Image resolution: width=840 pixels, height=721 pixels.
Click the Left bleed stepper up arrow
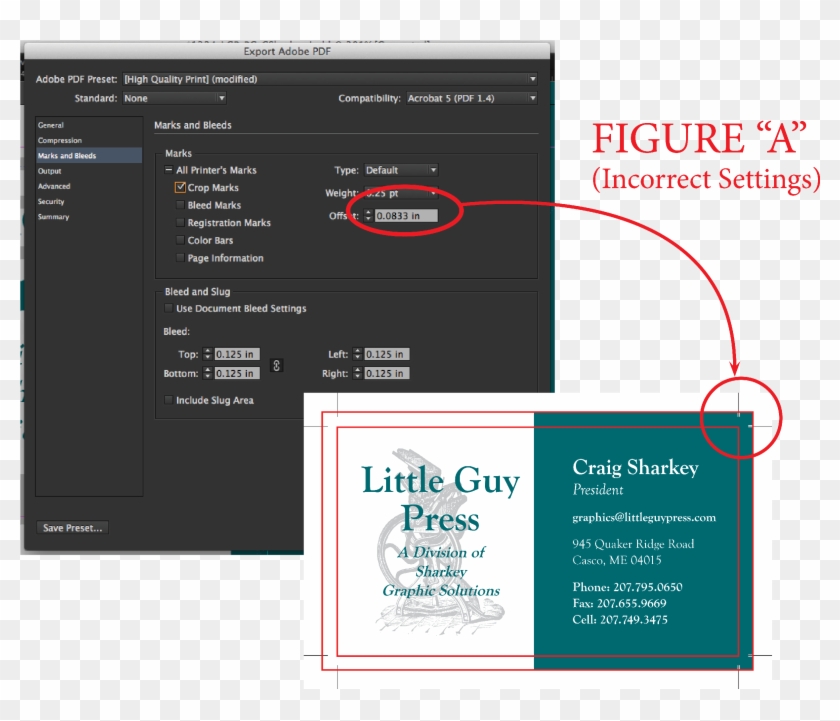tap(355, 350)
